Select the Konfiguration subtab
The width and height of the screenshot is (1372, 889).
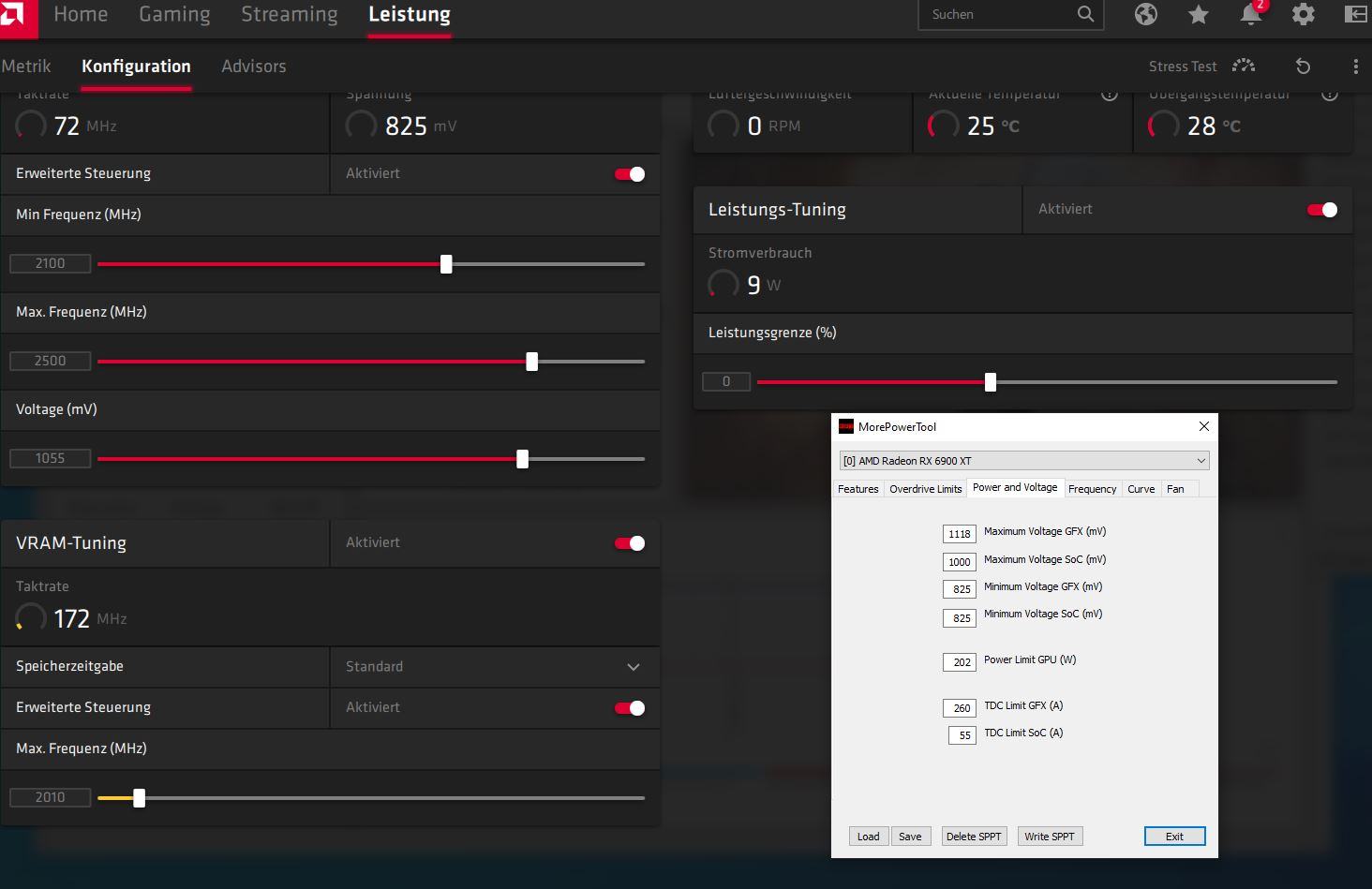(x=136, y=67)
